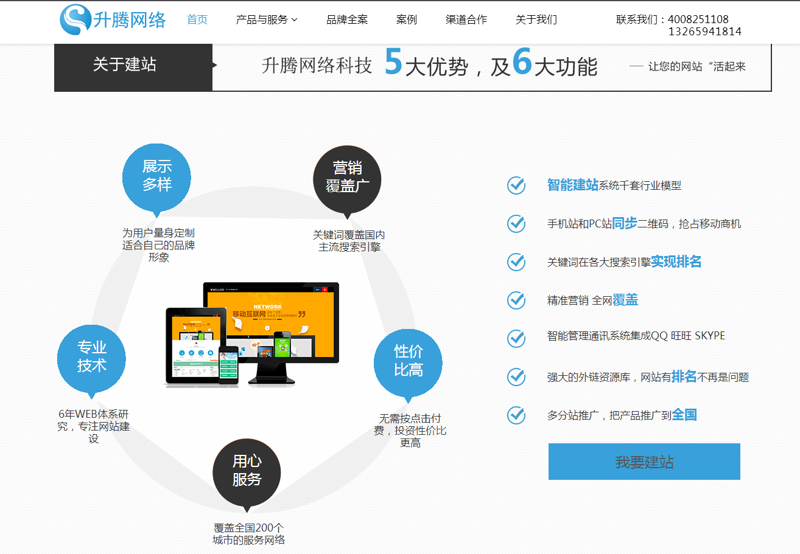Click the headline 升腾网络科技5大优势，及6大功能
This screenshot has height=554, width=800.
tap(429, 63)
